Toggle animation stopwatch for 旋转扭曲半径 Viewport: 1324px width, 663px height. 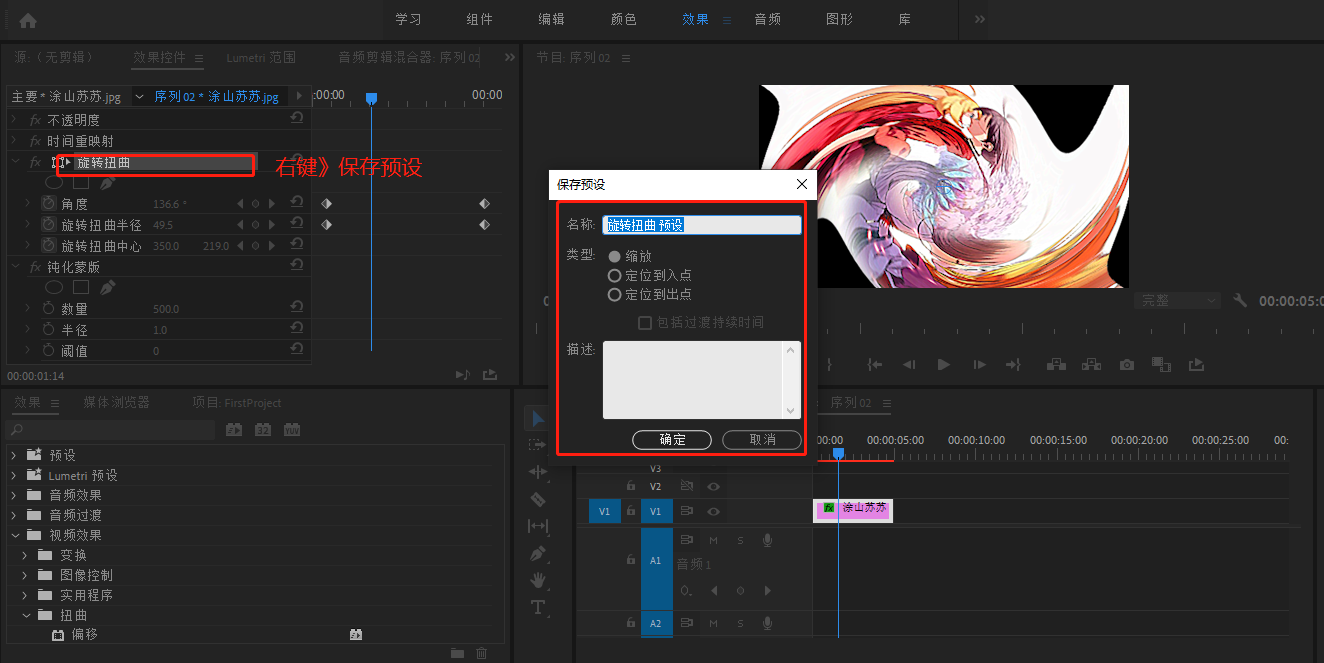[x=49, y=224]
